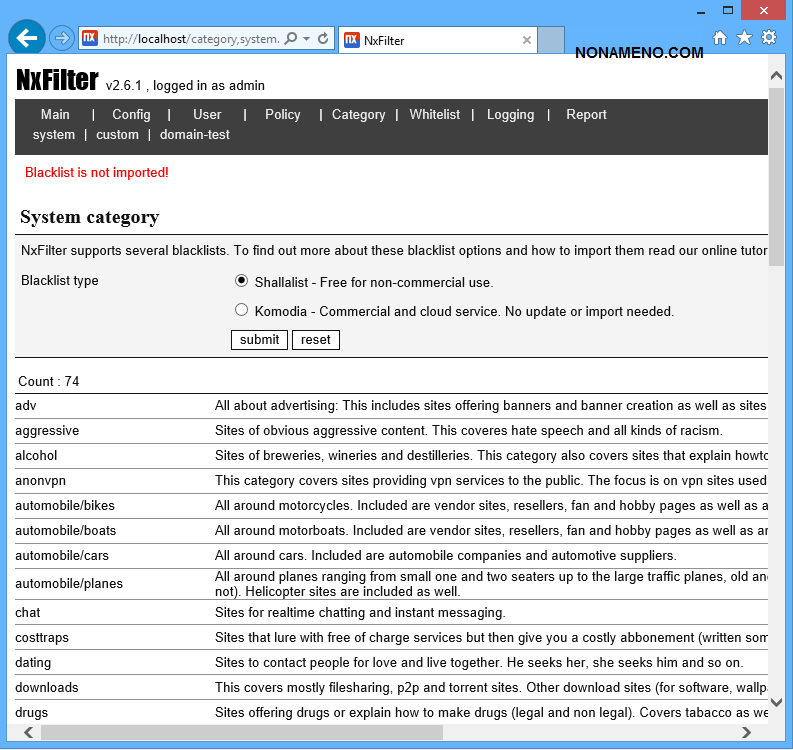793x750 pixels.
Task: Refresh the page with the reload icon
Action: coord(323,39)
